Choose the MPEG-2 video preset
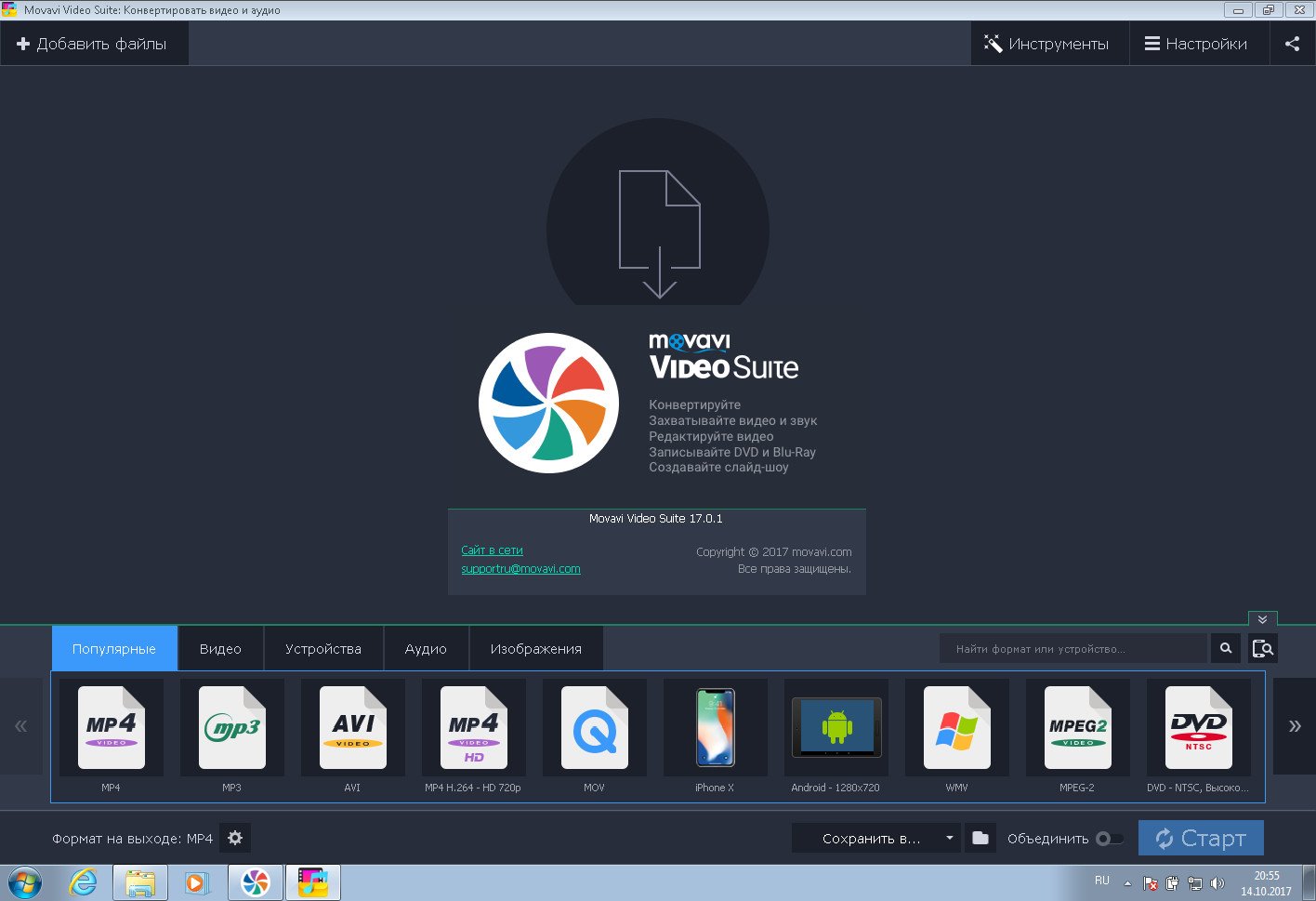The height and width of the screenshot is (901, 1316). coord(1077,728)
